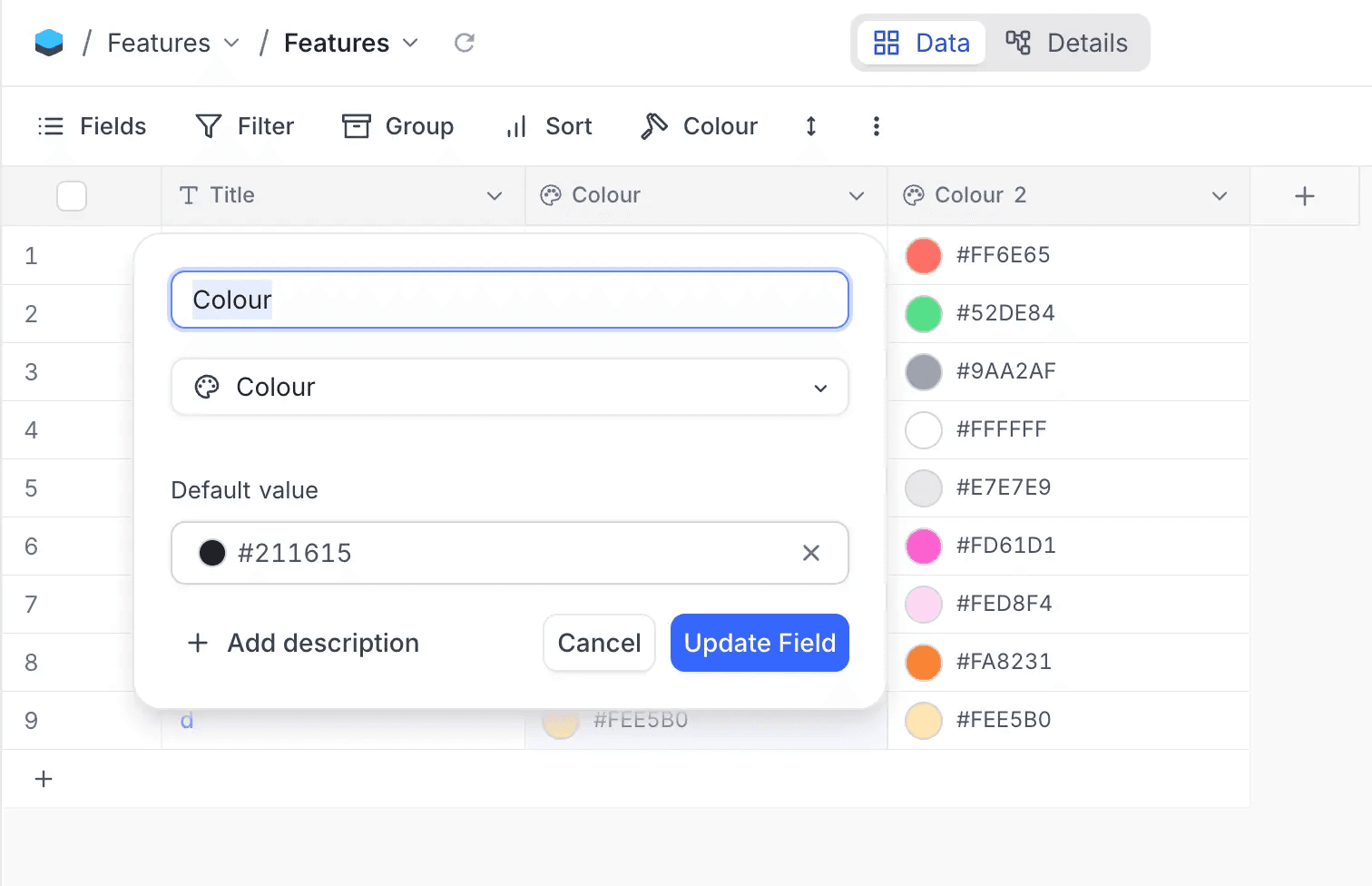Expand the Colour 2 column menu
This screenshot has height=886, width=1372.
click(x=1220, y=196)
